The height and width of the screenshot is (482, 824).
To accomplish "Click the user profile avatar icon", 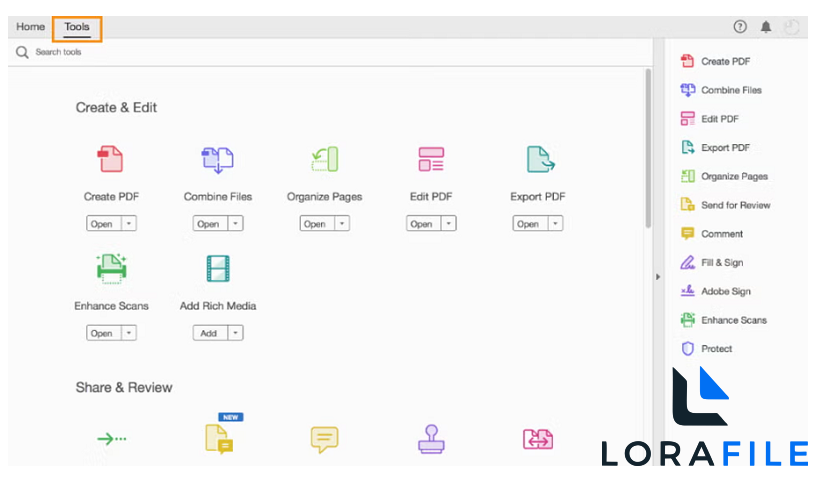I will coord(791,27).
